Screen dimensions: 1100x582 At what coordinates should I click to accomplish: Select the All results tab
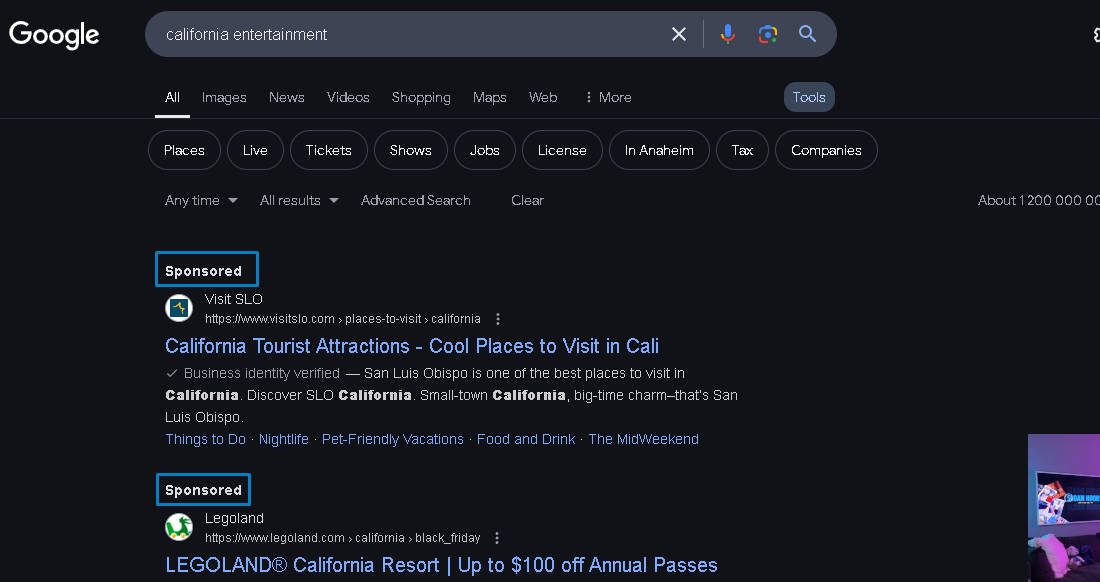pos(173,97)
